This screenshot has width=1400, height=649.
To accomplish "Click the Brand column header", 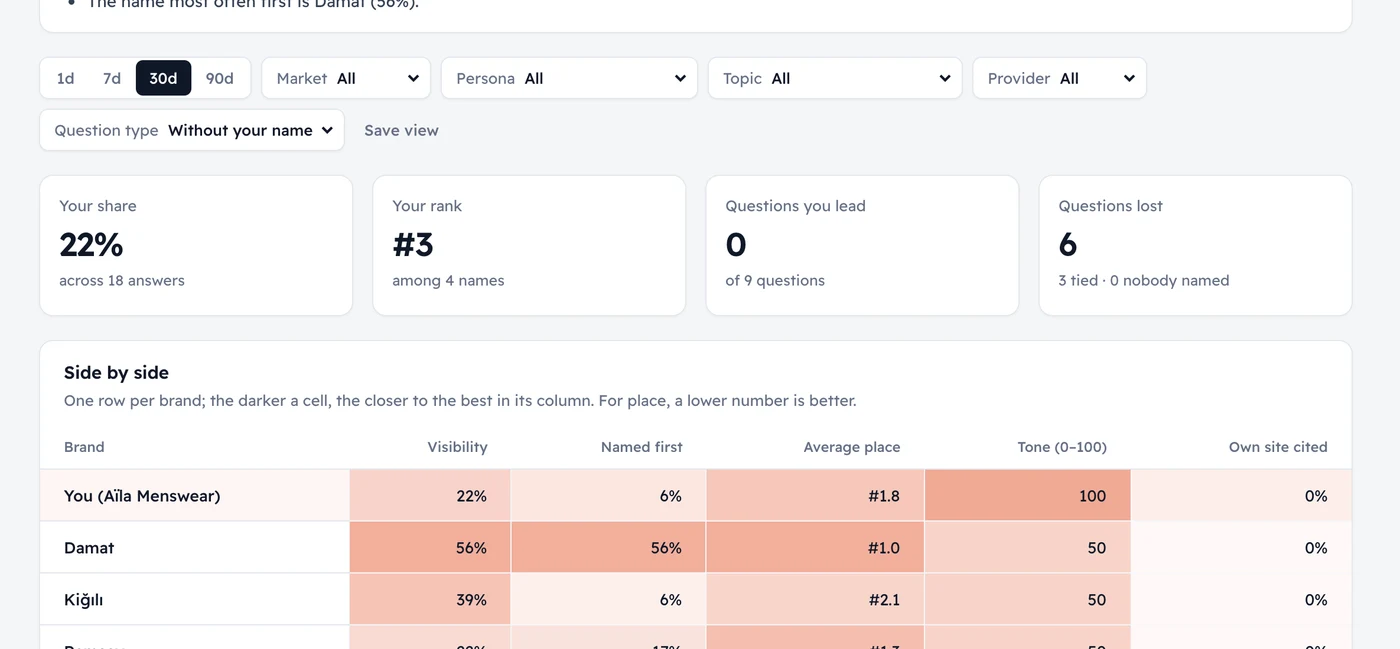I will click(x=84, y=447).
